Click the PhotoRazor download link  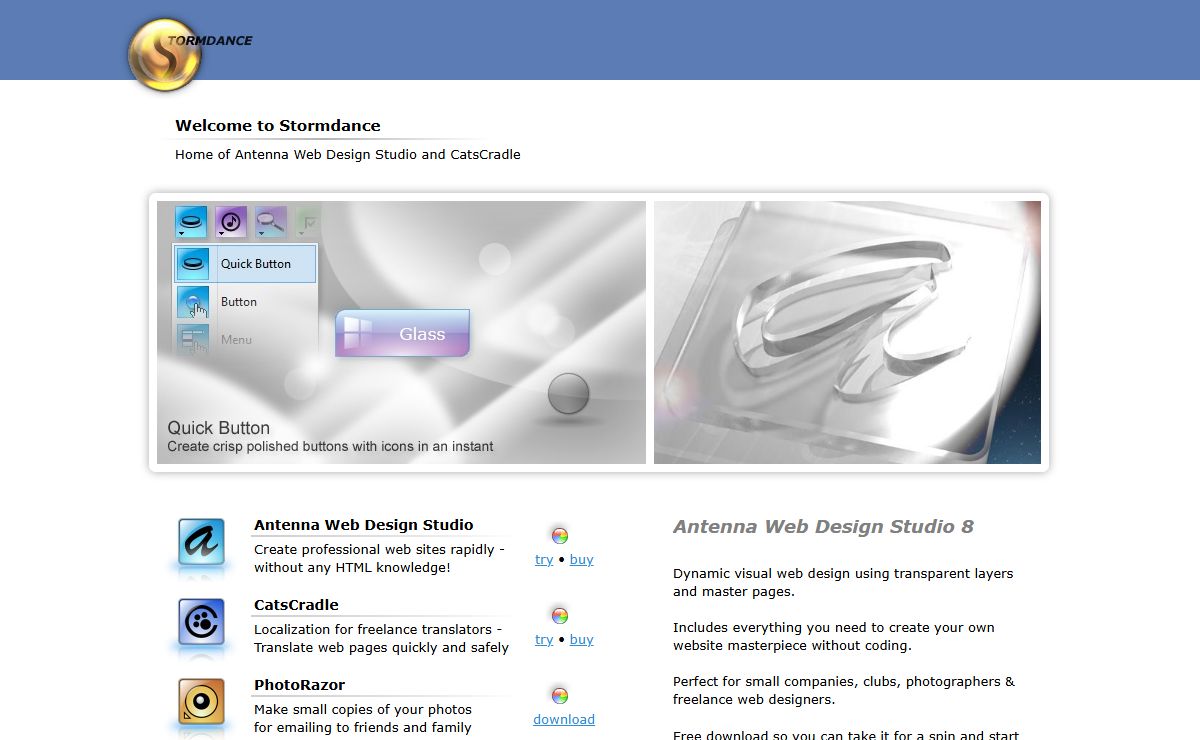[x=564, y=720]
